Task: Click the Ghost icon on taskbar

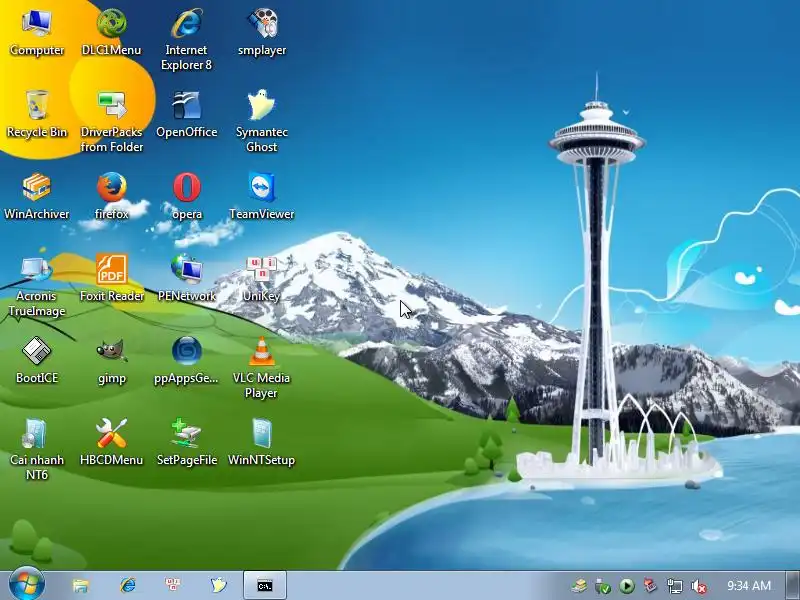Action: 218,585
